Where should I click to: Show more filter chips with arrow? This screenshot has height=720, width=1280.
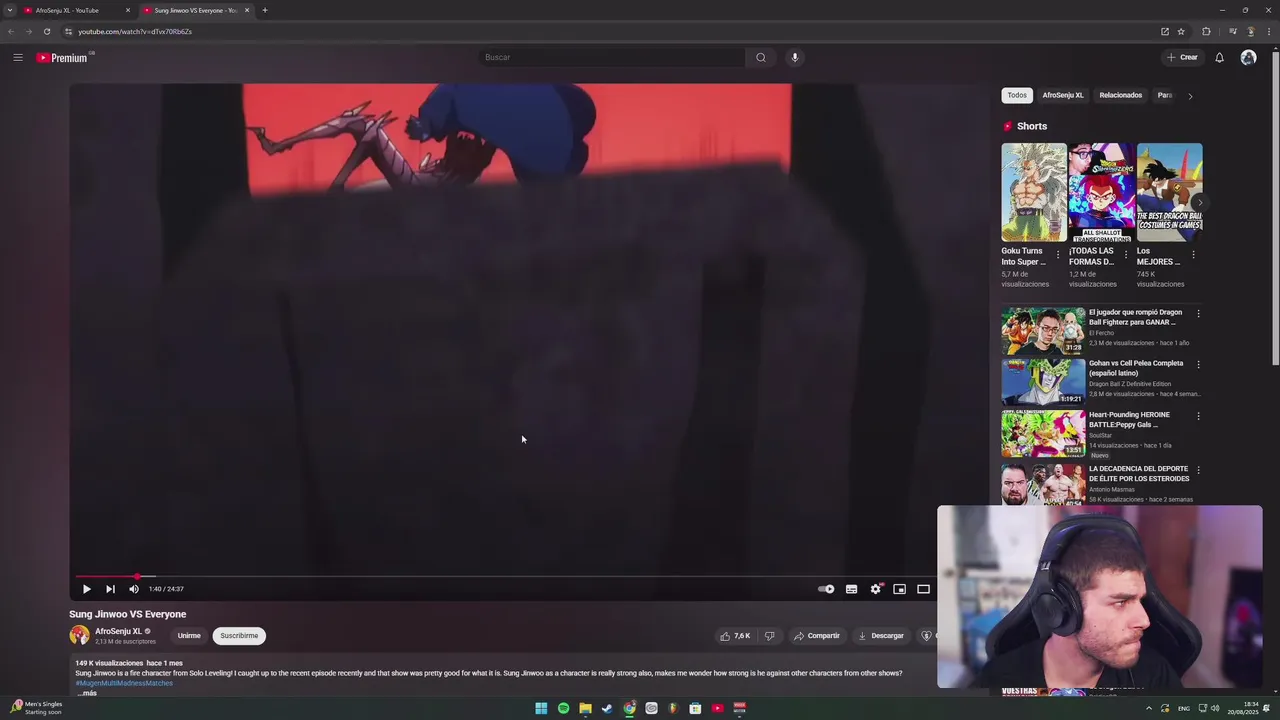point(1190,96)
